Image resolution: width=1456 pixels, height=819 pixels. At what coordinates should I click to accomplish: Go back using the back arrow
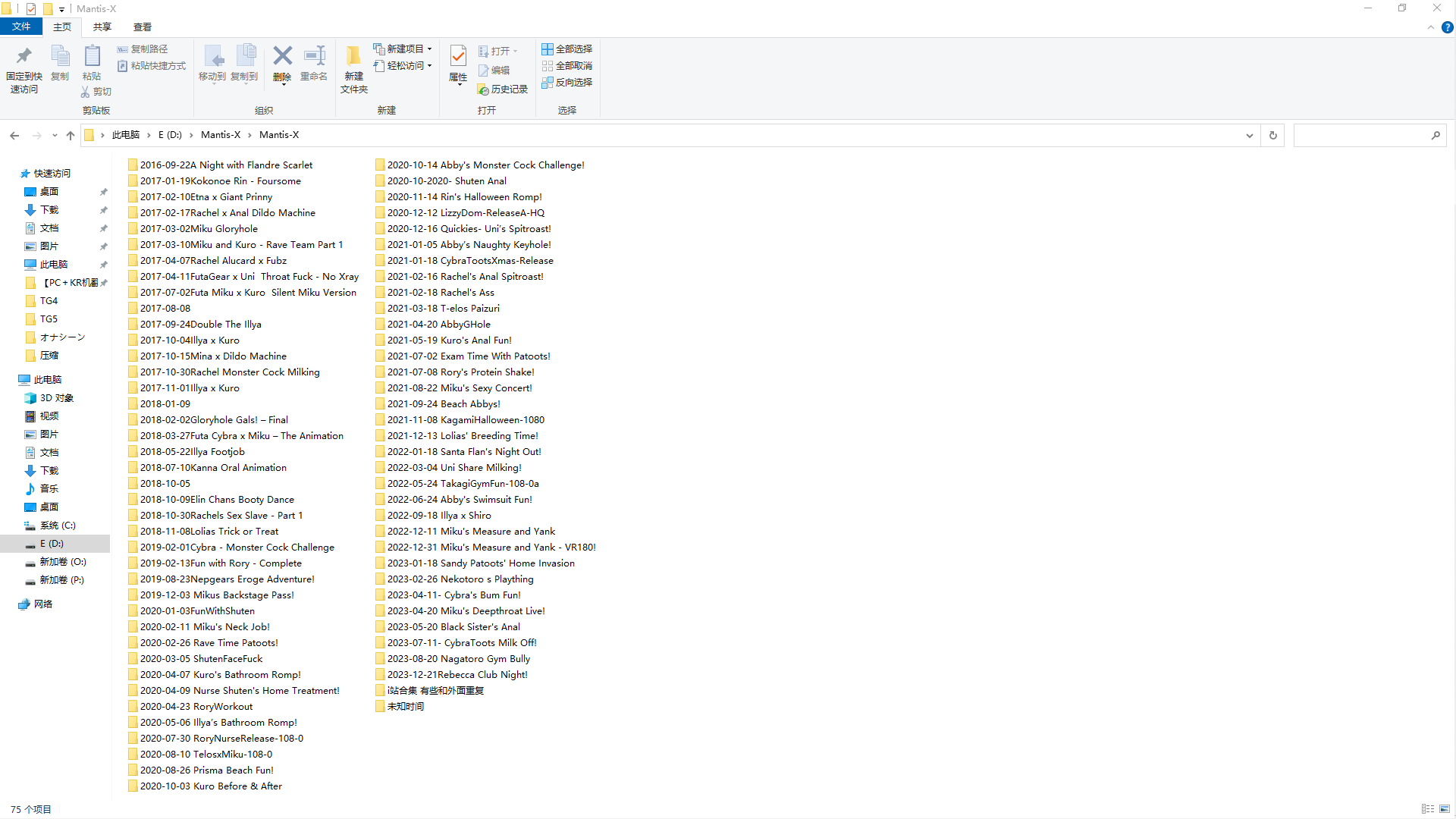click(14, 135)
